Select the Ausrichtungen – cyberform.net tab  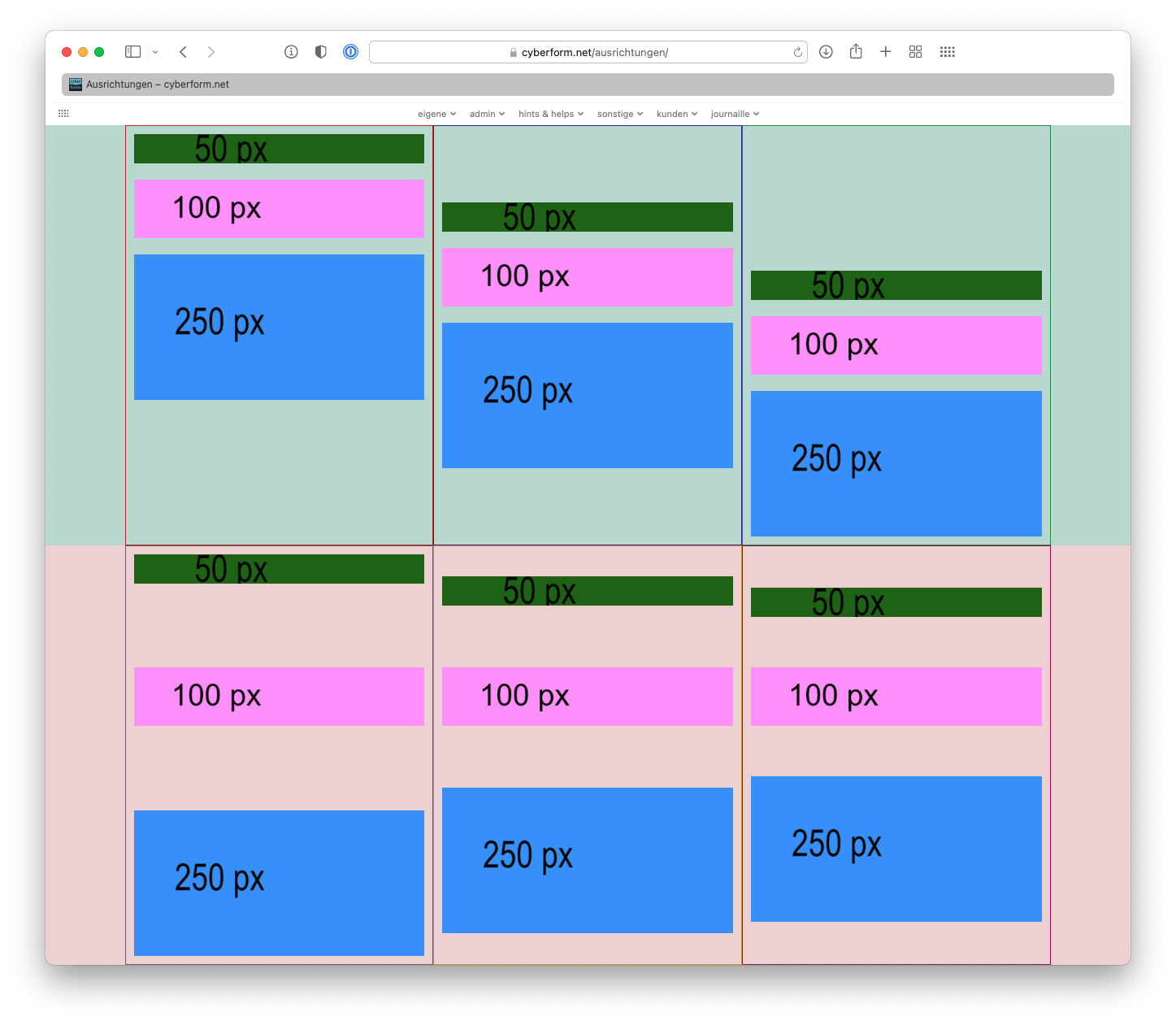[588, 85]
